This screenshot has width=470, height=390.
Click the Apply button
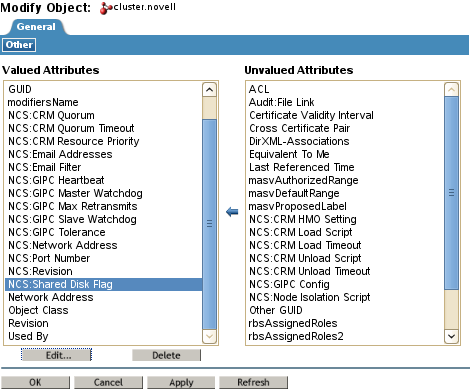coord(181,382)
